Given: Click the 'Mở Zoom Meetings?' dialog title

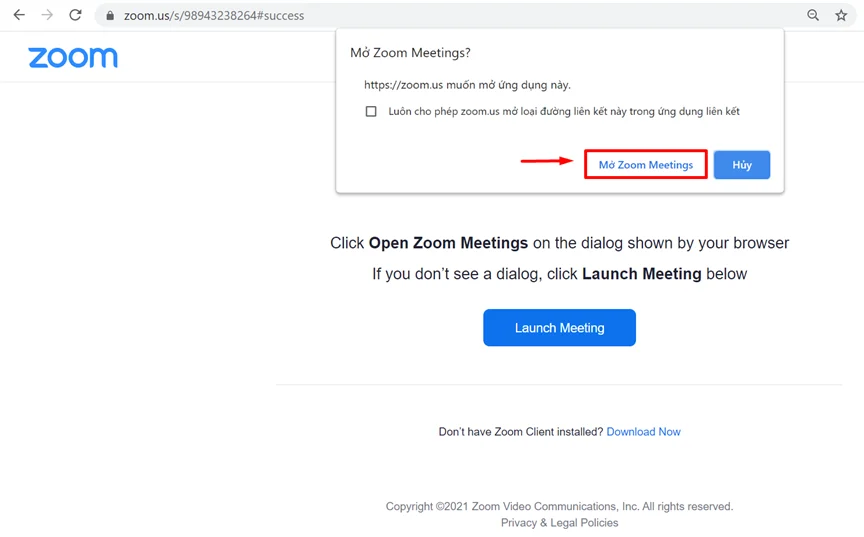Looking at the screenshot, I should [x=411, y=53].
